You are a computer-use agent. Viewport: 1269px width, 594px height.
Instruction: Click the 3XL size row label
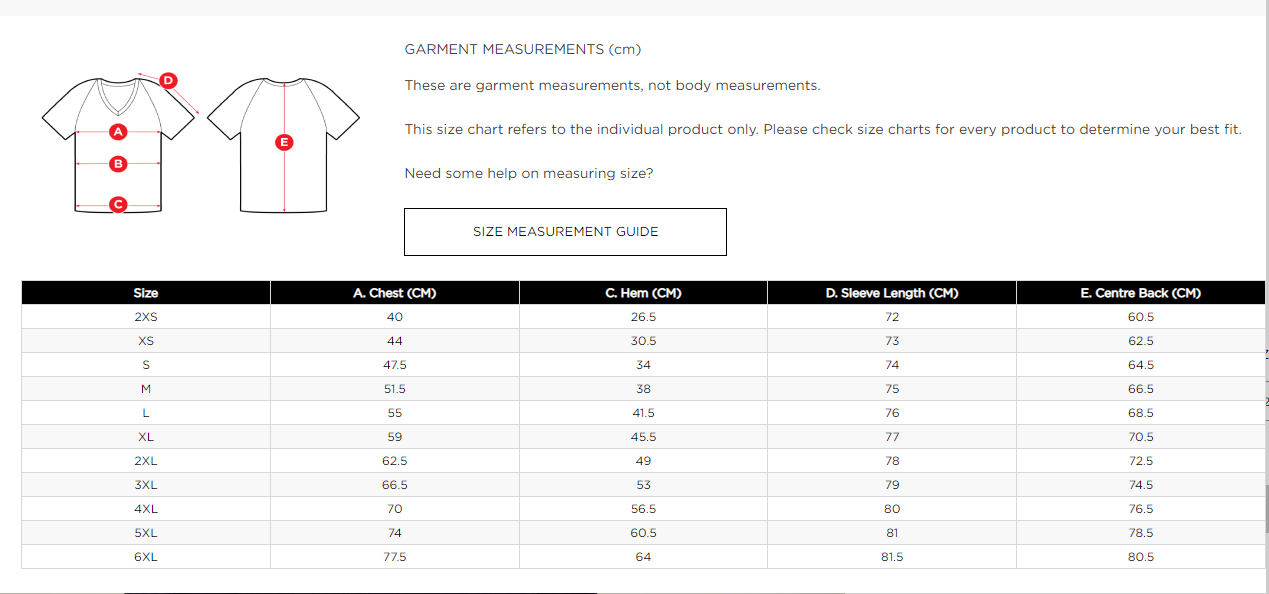click(x=146, y=485)
